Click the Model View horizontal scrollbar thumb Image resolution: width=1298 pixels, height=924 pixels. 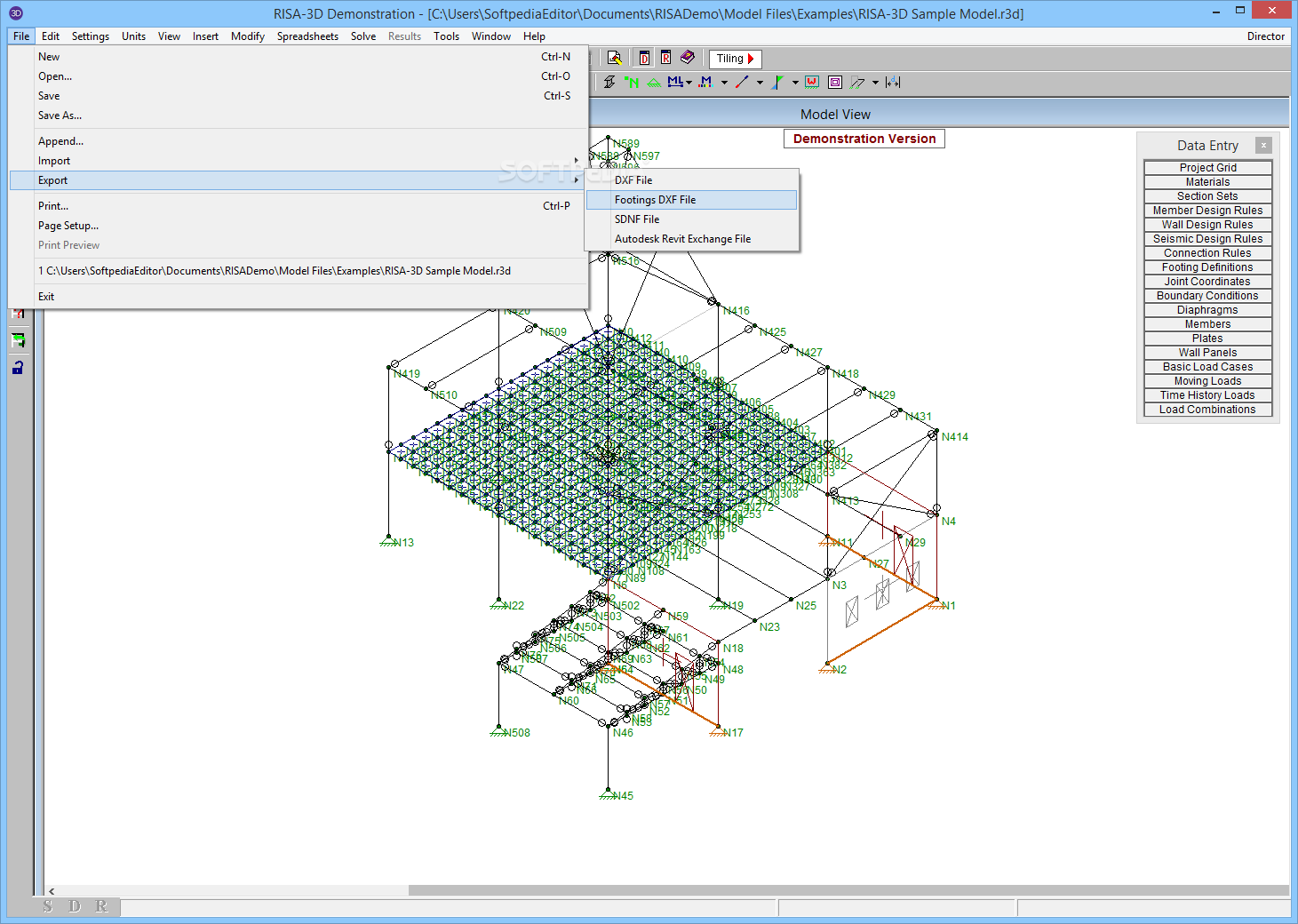(x=848, y=890)
